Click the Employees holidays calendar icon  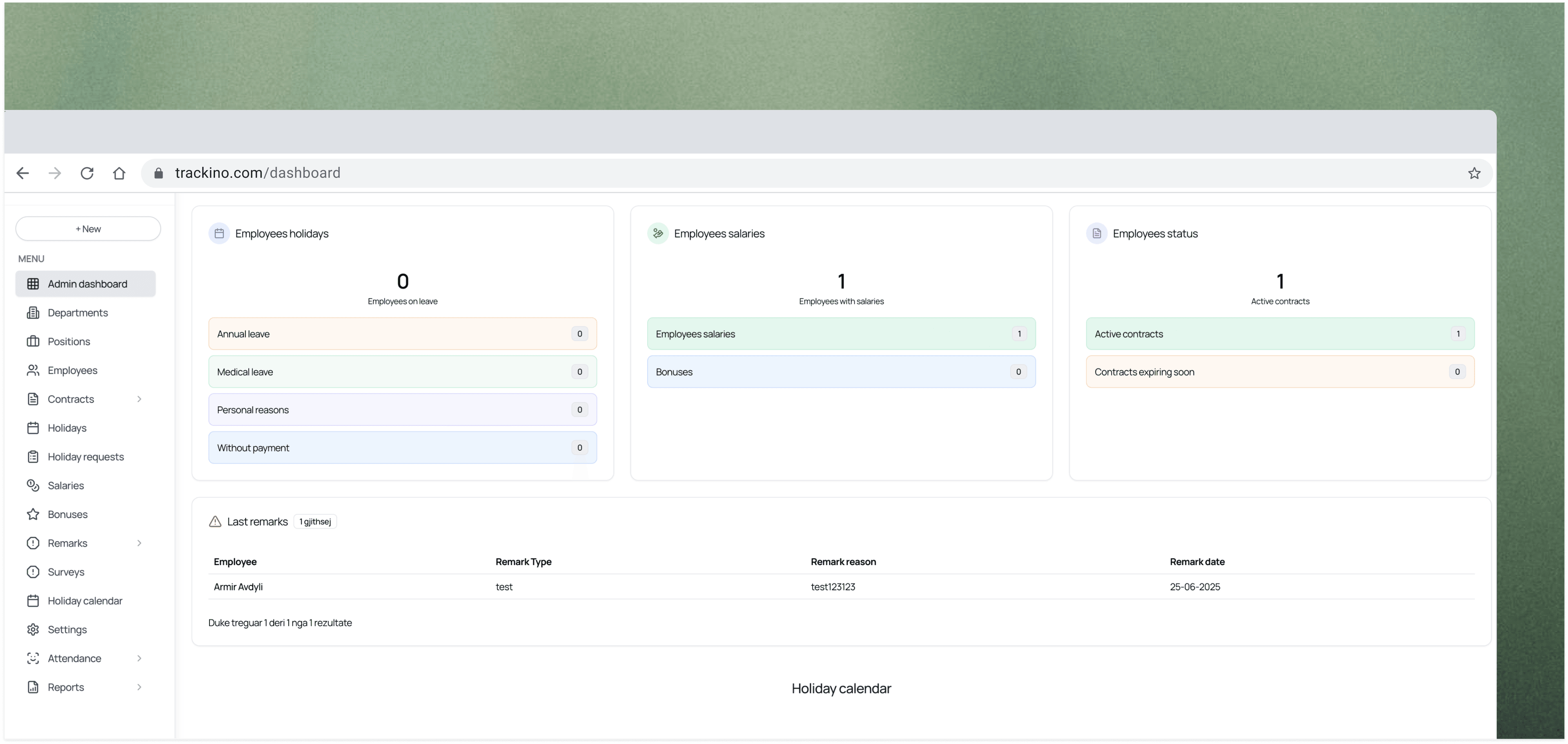click(219, 234)
